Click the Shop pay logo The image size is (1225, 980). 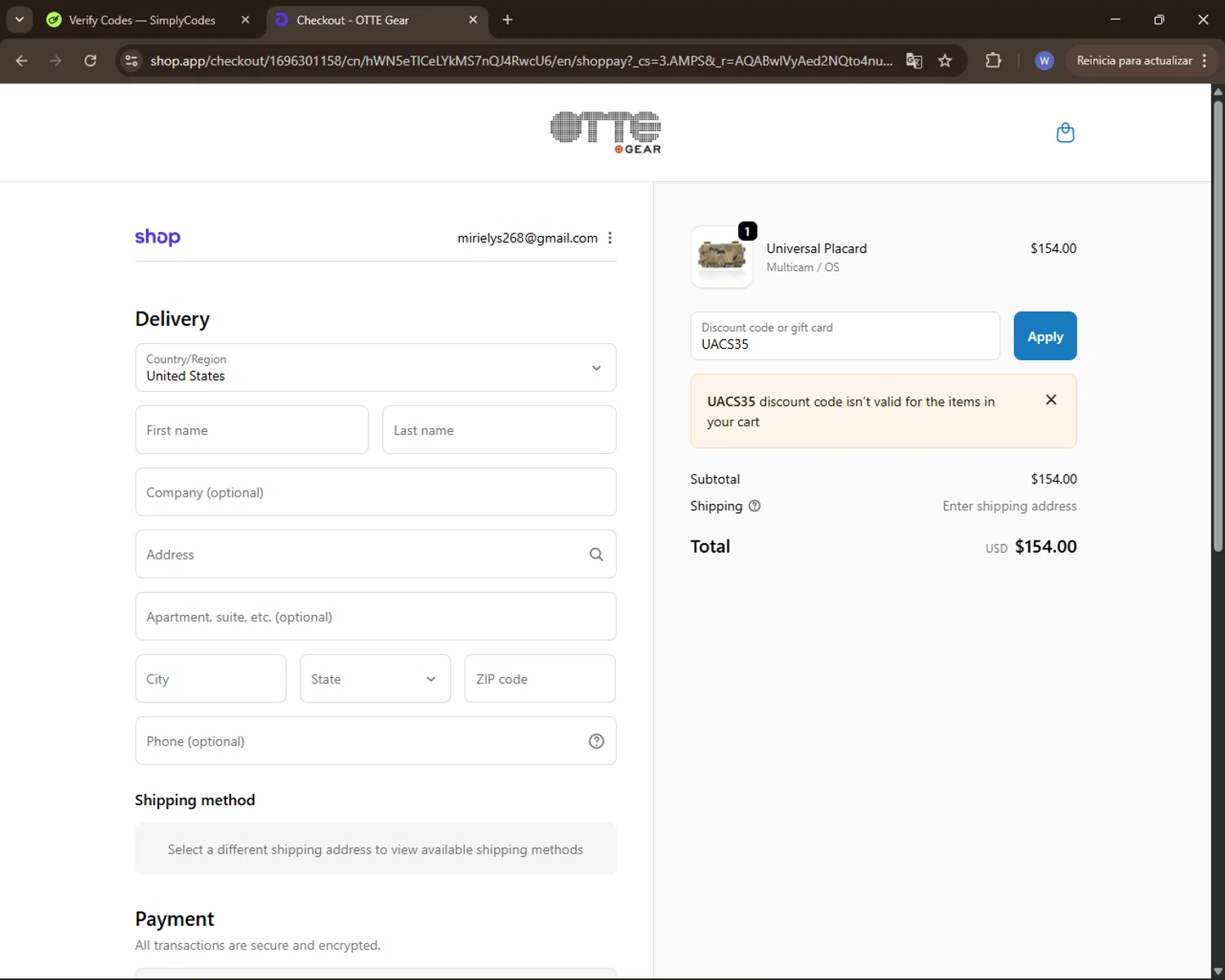point(158,237)
